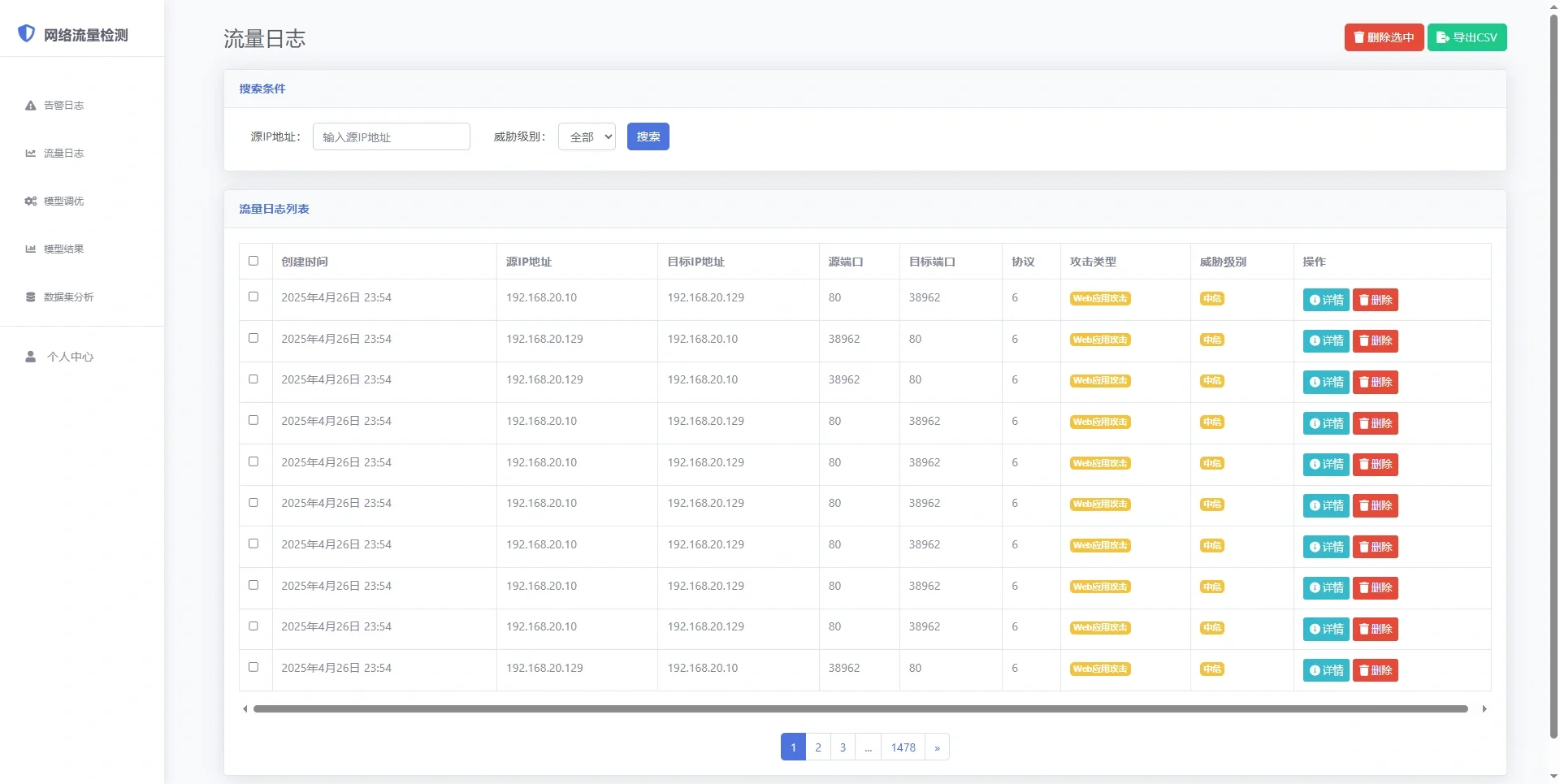
Task: Click the sixth row's trash icon
Action: pyautogui.click(x=1364, y=505)
